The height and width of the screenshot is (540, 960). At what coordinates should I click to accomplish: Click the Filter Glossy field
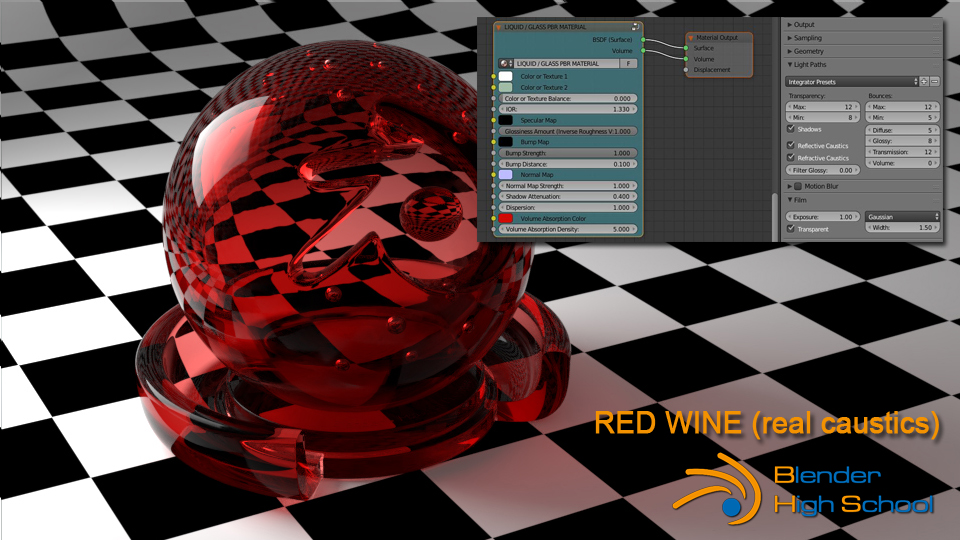point(823,171)
